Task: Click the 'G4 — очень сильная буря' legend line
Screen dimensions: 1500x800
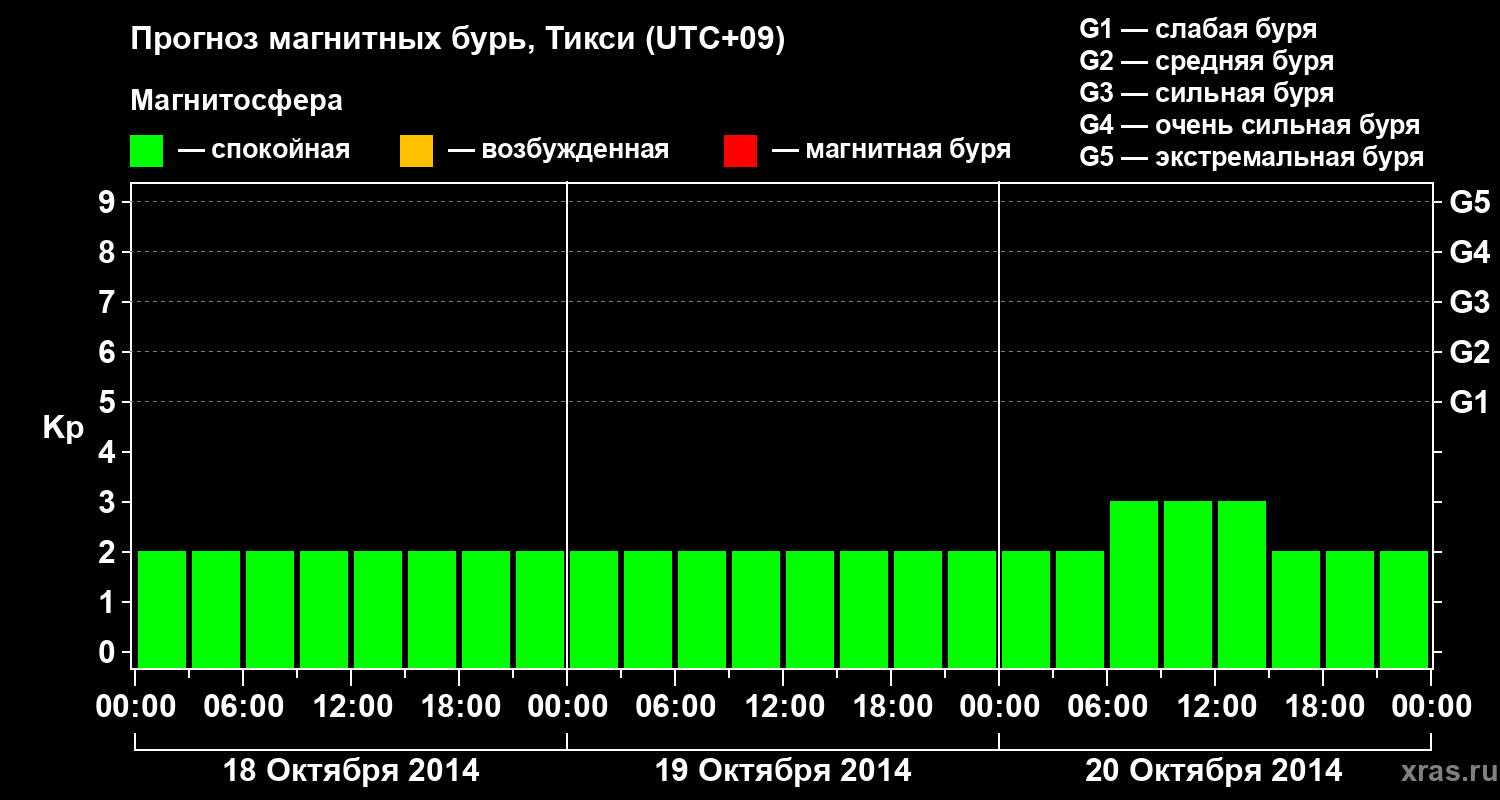Action: tap(1250, 124)
